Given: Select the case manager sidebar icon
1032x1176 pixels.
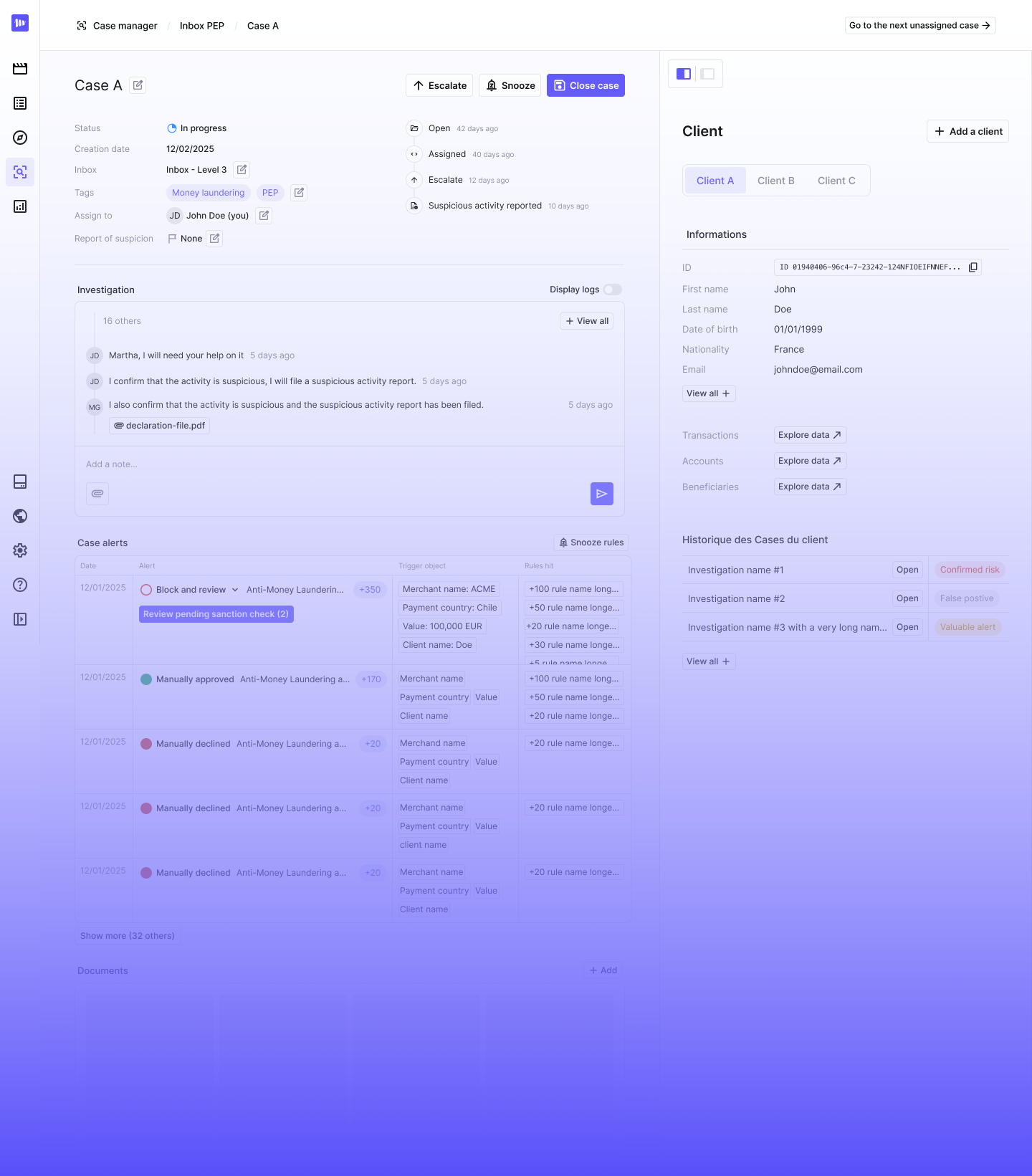Looking at the screenshot, I should click(x=20, y=172).
